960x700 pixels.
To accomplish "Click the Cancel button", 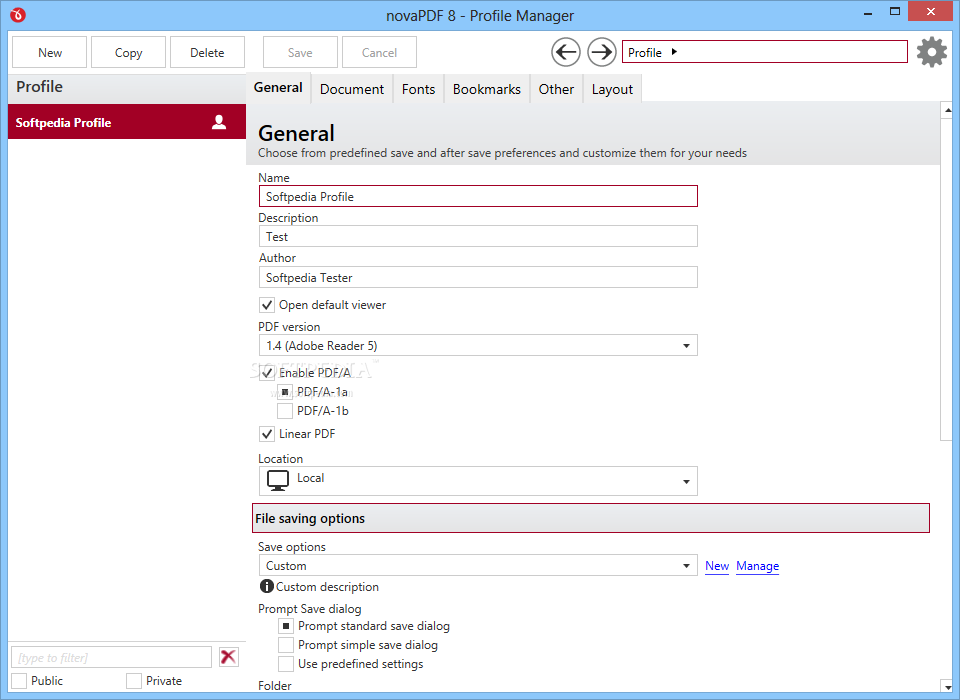I will pyautogui.click(x=379, y=52).
